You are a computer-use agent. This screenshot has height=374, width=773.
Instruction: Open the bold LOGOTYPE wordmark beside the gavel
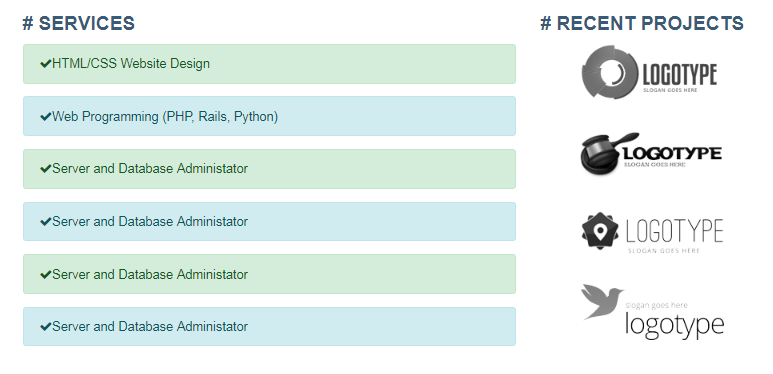672,154
